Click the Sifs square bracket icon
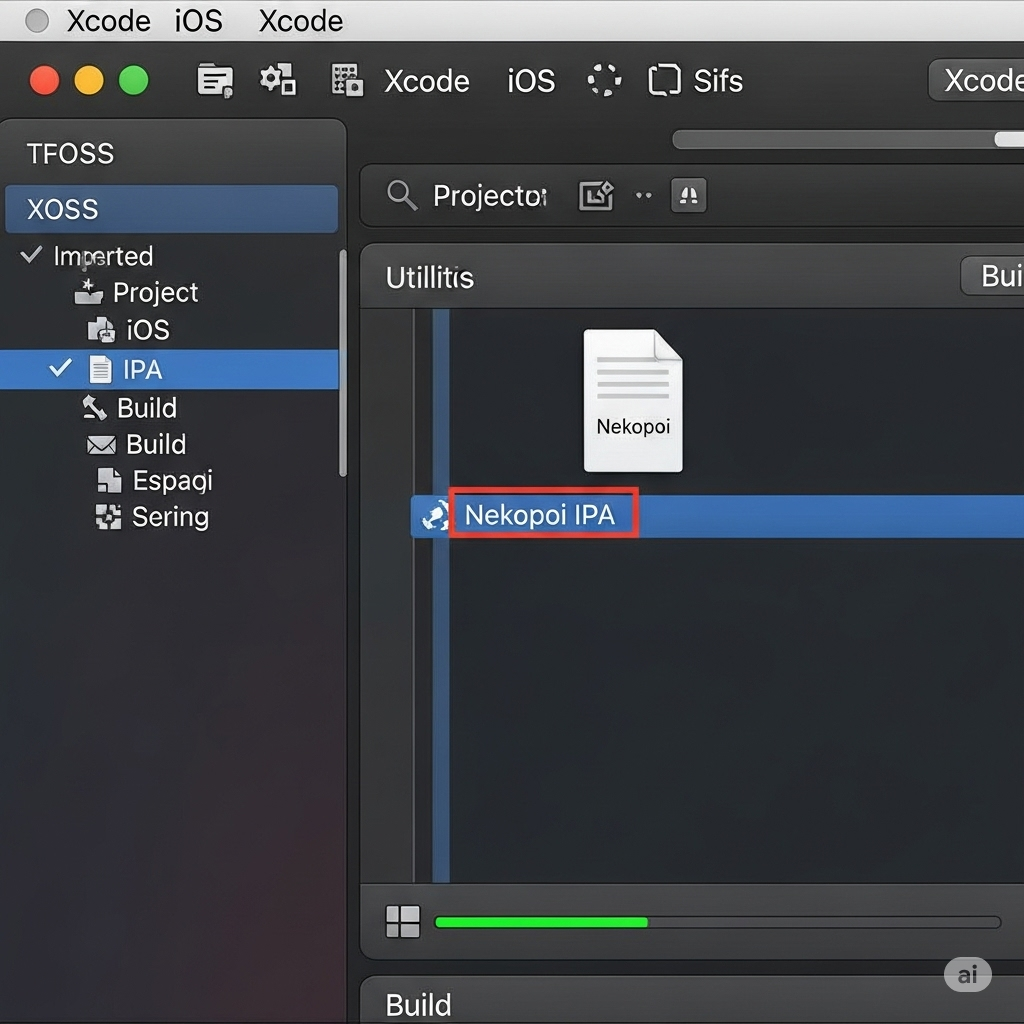Screen dimensions: 1024x1024 click(664, 80)
